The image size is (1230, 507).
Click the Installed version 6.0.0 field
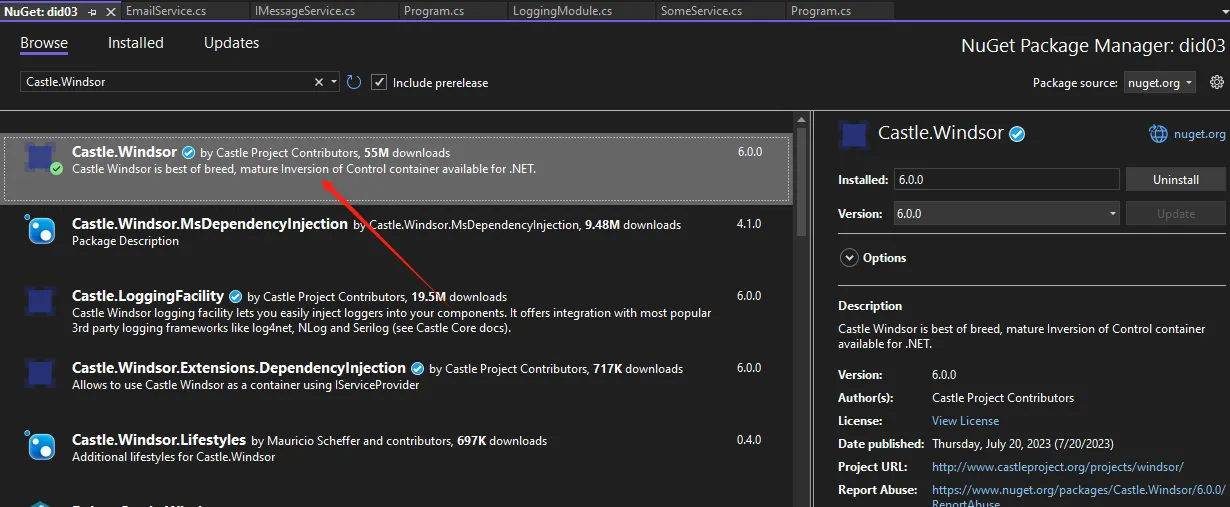pyautogui.click(x=1006, y=180)
